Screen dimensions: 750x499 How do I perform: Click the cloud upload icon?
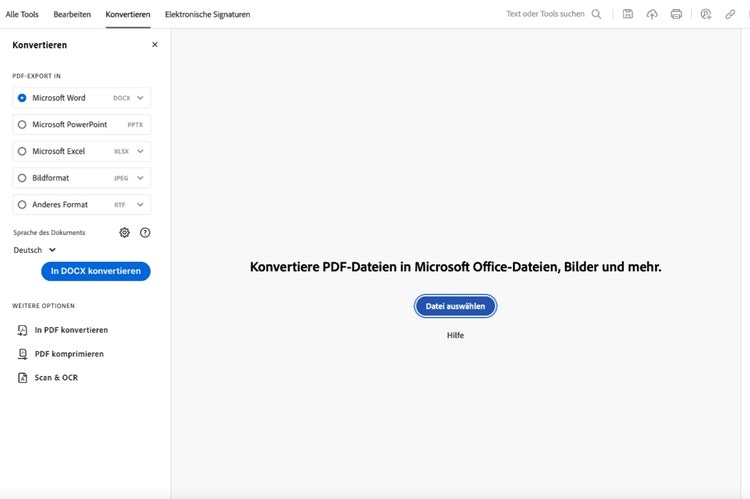click(x=652, y=14)
